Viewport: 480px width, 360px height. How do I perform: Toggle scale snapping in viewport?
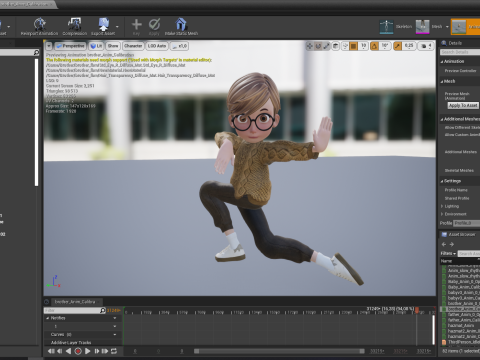click(x=397, y=46)
